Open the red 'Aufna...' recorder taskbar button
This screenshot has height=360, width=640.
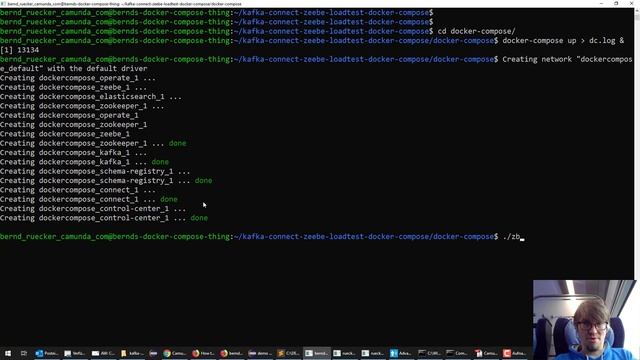click(514, 353)
